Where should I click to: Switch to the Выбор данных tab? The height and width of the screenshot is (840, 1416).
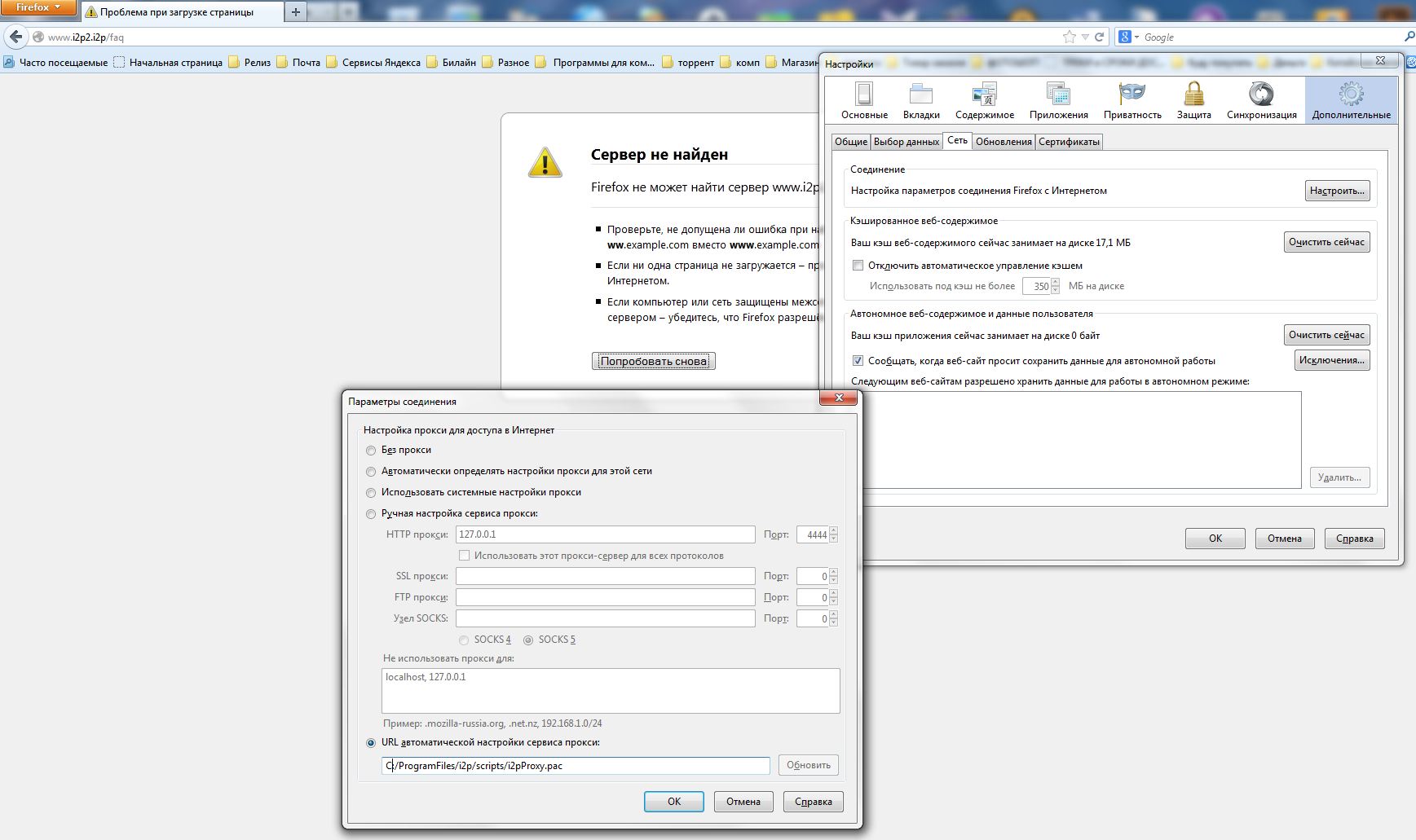pos(907,142)
